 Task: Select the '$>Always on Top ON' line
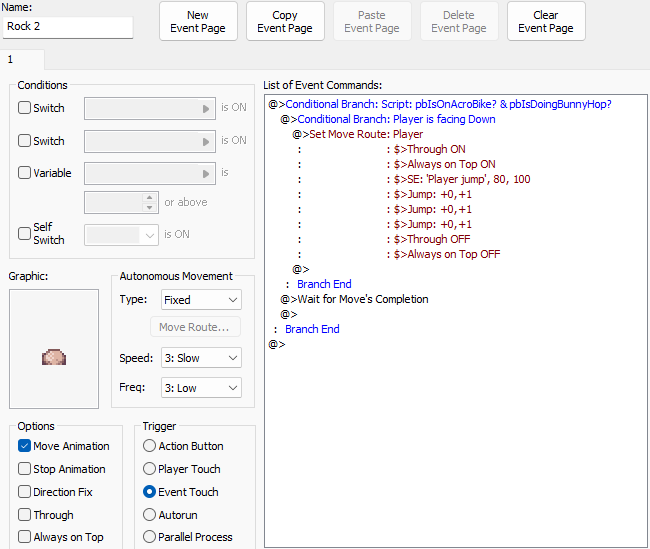pyautogui.click(x=444, y=164)
